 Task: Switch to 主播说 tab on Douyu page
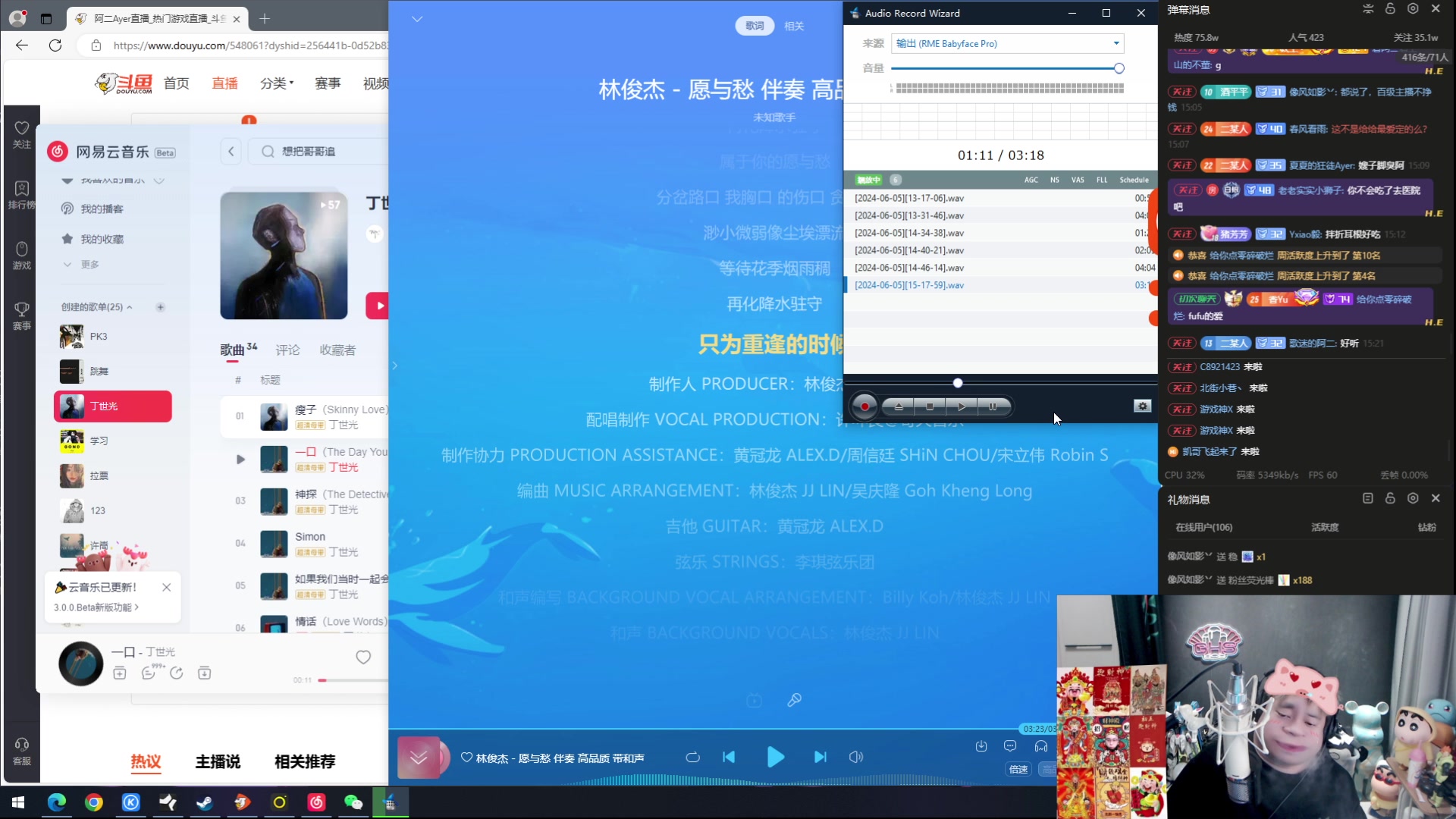(x=218, y=761)
